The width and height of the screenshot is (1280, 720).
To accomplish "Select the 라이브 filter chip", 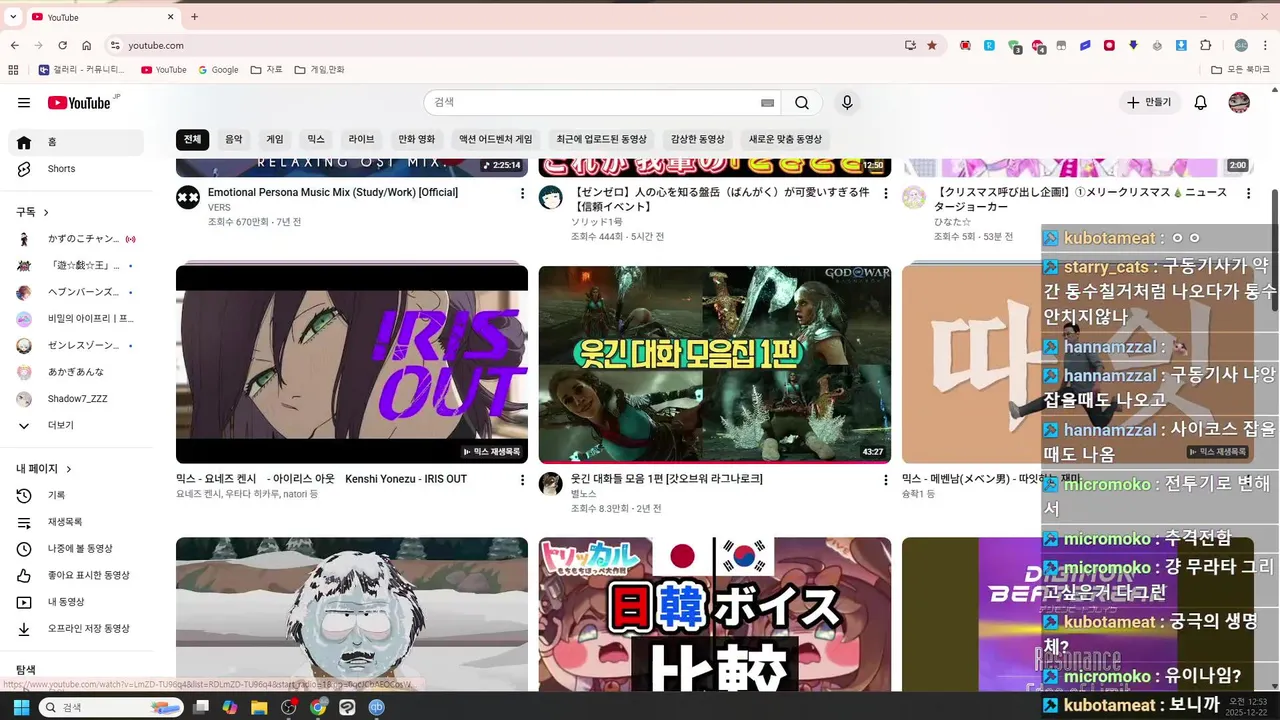I will click(x=361, y=139).
